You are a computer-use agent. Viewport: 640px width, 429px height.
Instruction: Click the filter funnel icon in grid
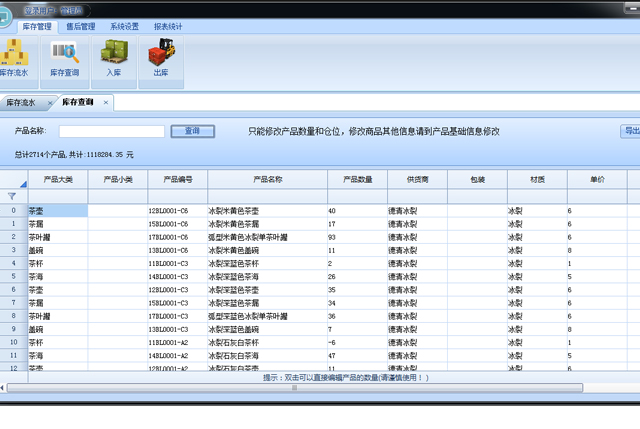pyautogui.click(x=12, y=196)
